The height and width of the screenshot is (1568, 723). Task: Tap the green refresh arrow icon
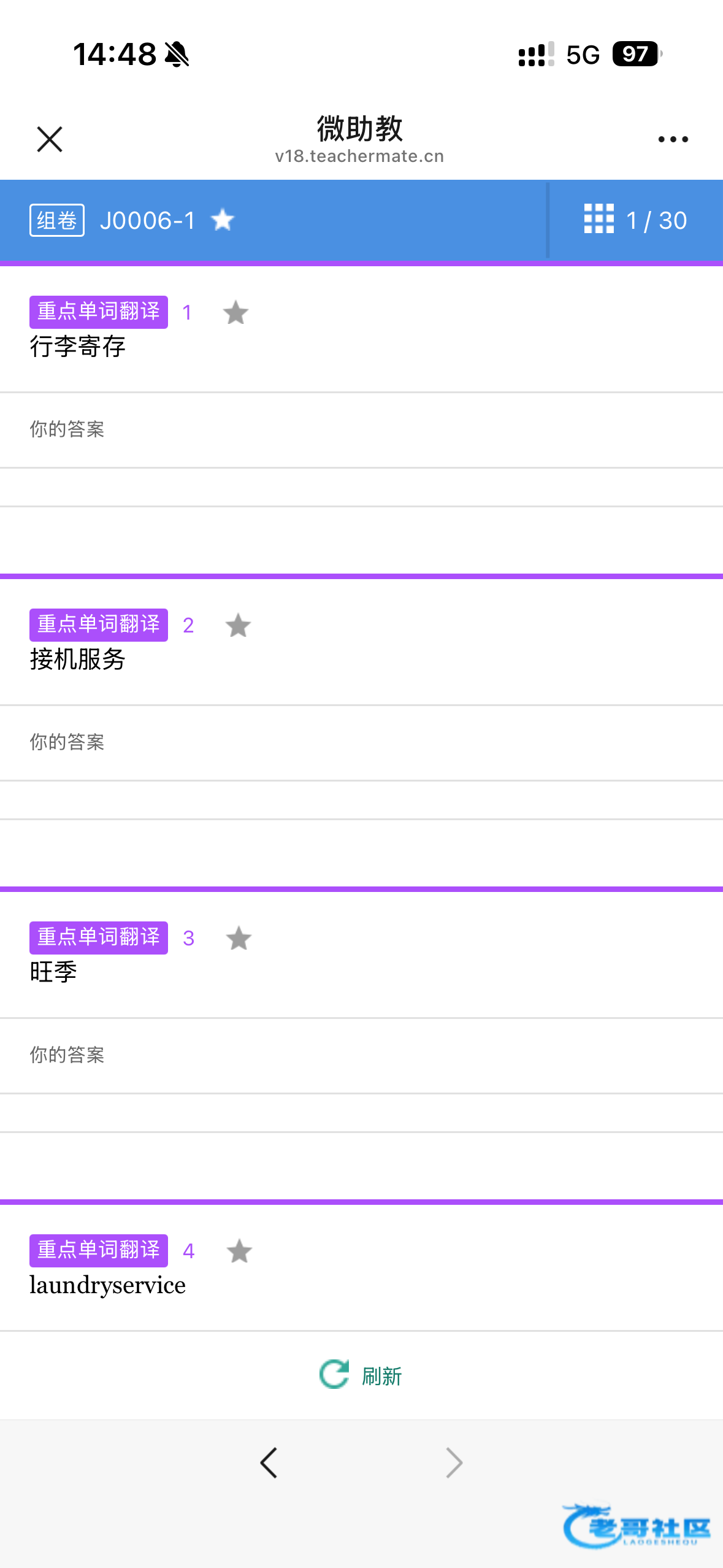pyautogui.click(x=334, y=1374)
